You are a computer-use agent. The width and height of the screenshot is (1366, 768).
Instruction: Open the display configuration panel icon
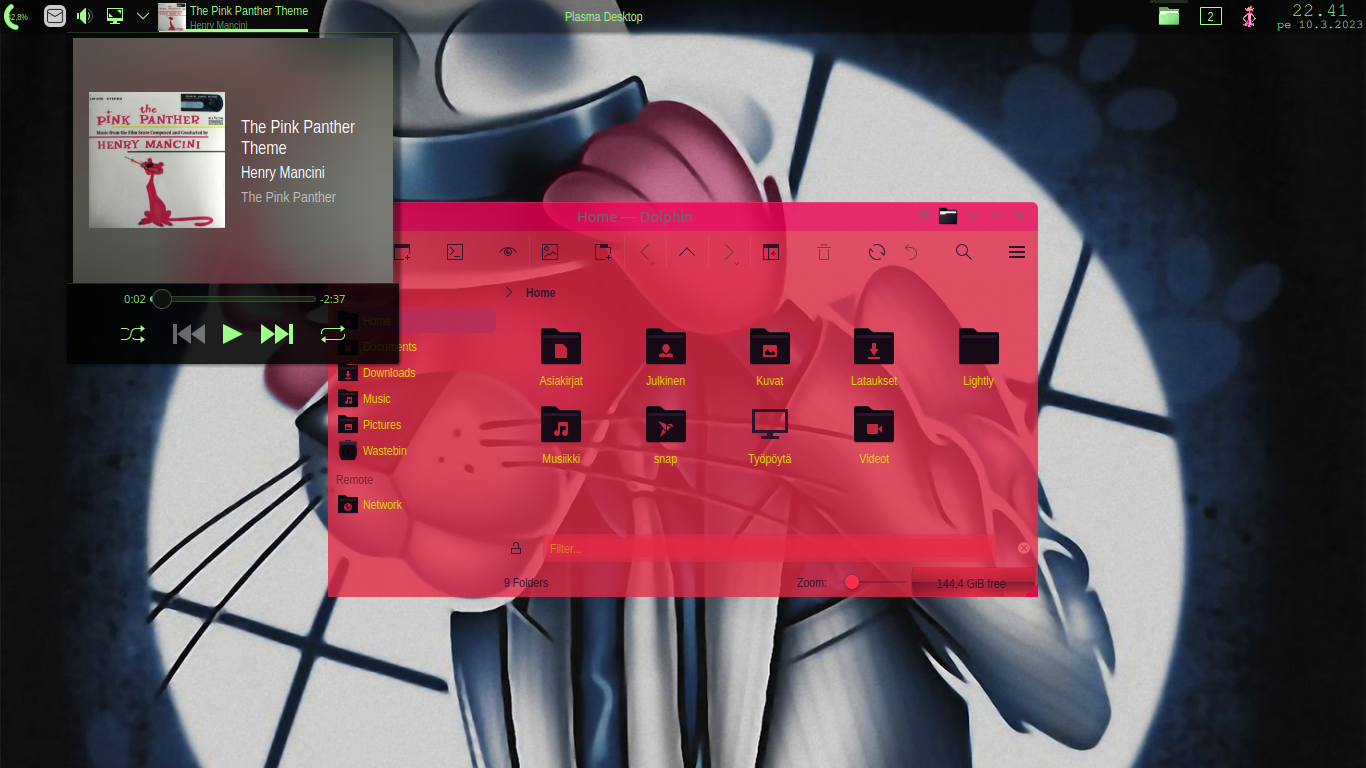(115, 16)
